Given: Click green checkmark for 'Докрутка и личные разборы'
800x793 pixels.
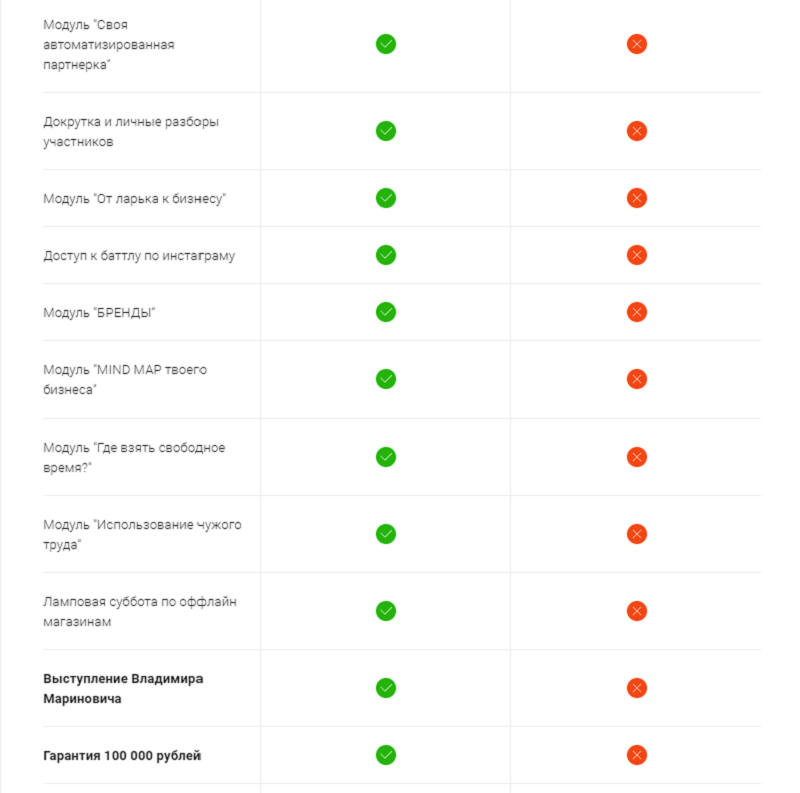Looking at the screenshot, I should click(386, 131).
